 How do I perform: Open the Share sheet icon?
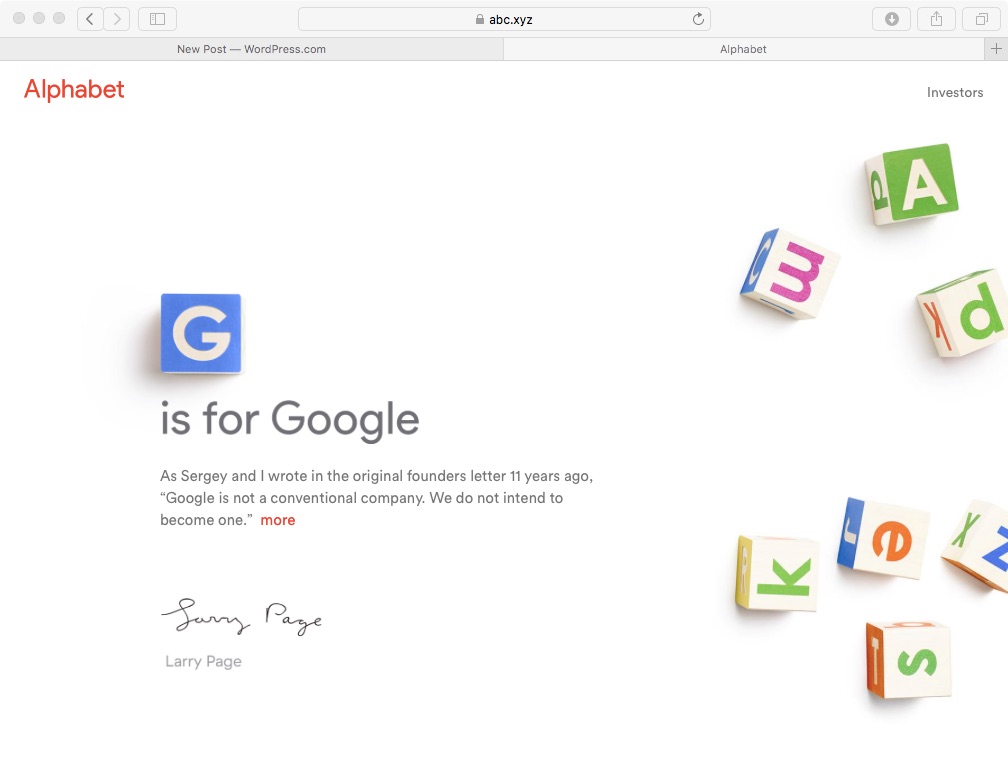(x=936, y=19)
